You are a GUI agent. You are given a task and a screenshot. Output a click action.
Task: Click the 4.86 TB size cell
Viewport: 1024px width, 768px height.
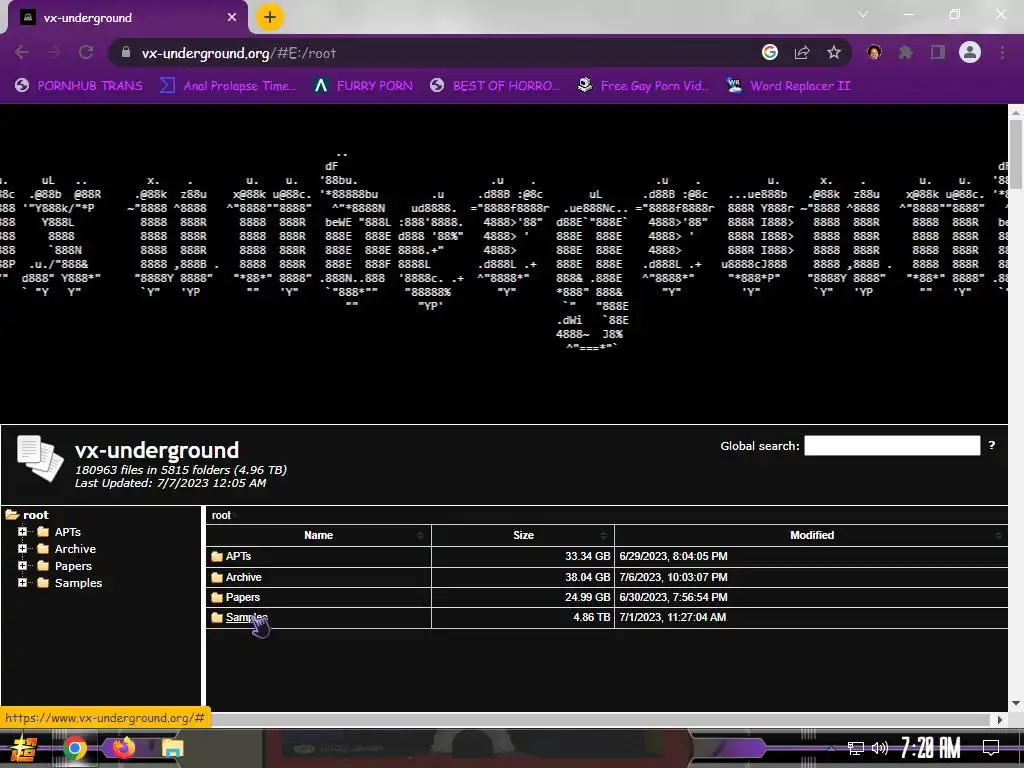(522, 618)
